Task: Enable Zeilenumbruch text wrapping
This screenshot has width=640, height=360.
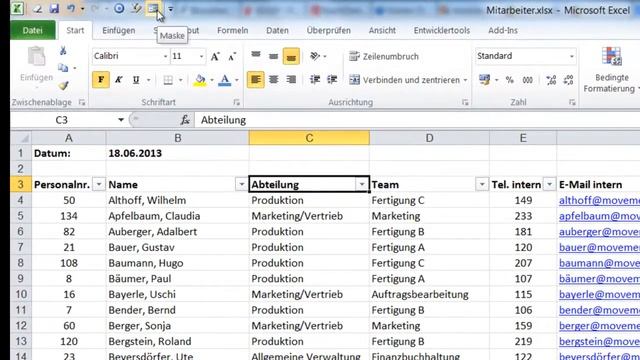Action: pyautogui.click(x=384, y=56)
